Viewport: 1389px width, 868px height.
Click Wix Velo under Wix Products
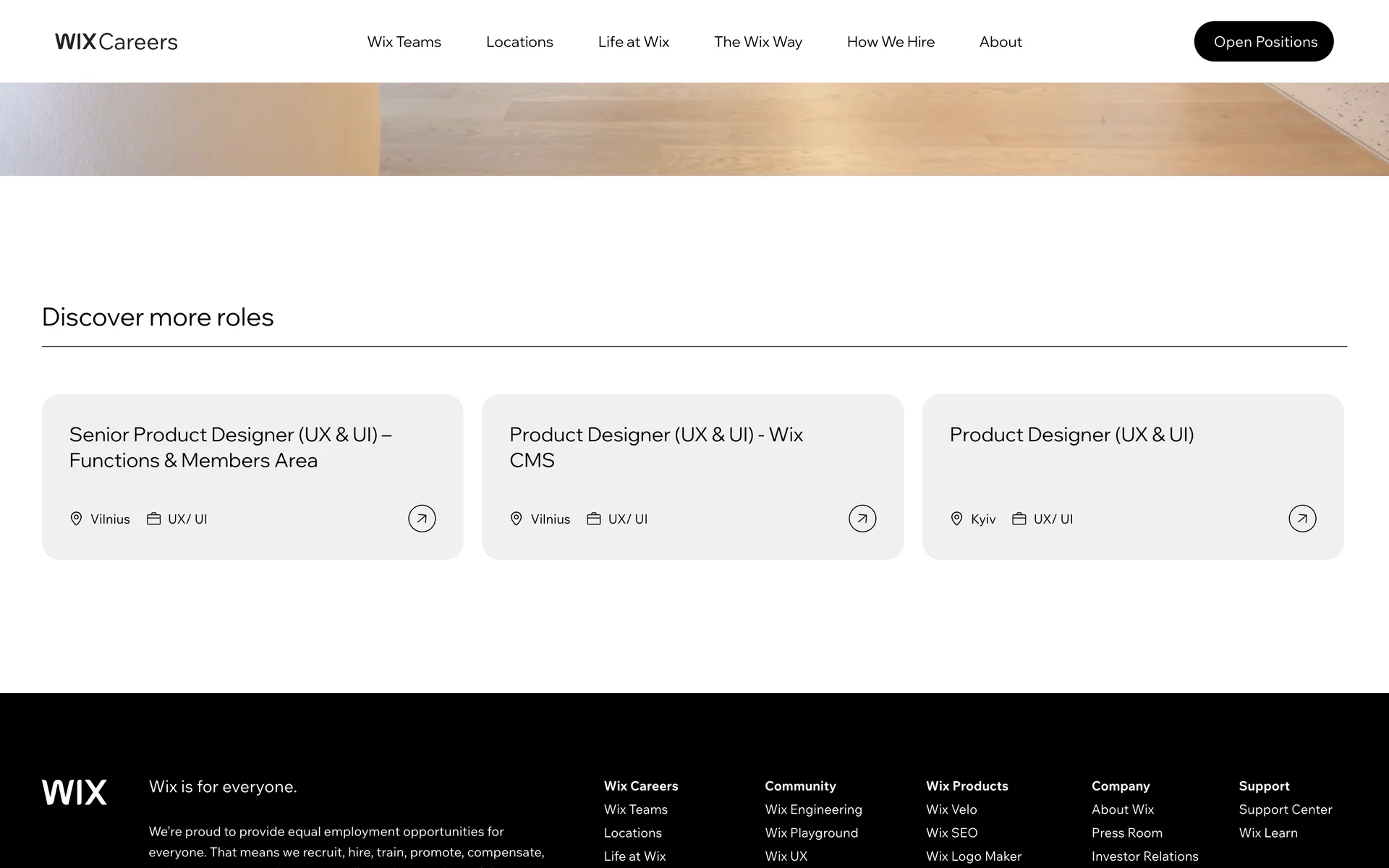(x=951, y=809)
